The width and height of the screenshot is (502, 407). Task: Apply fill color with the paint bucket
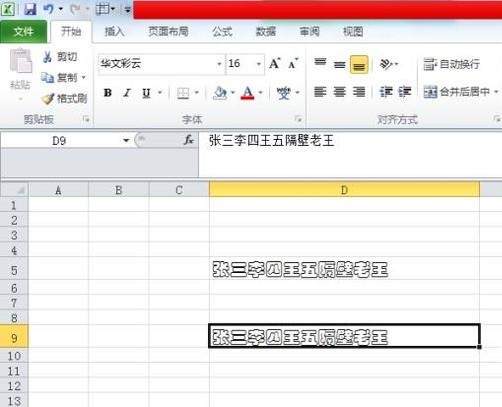[220, 93]
